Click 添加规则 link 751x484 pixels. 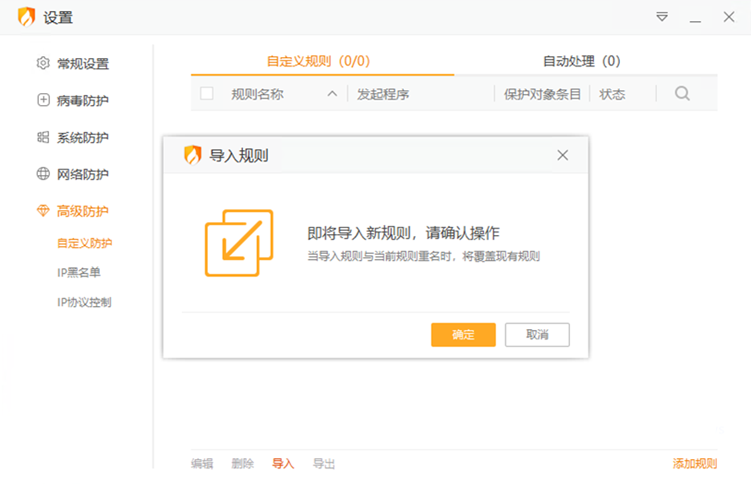(x=694, y=463)
